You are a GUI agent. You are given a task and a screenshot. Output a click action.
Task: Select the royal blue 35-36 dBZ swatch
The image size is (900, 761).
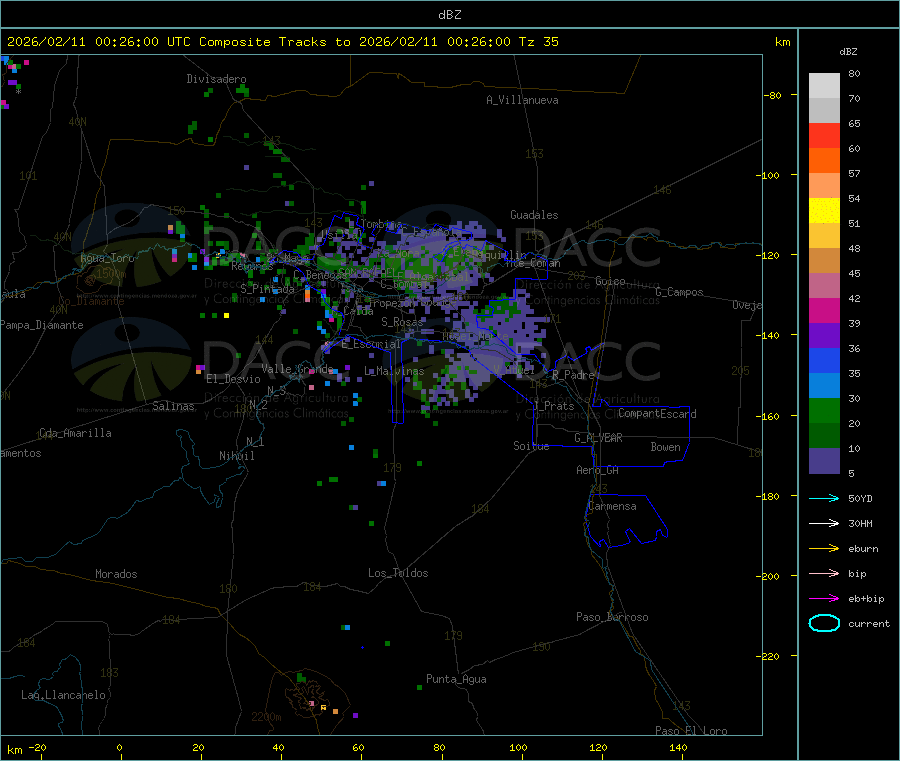click(824, 360)
